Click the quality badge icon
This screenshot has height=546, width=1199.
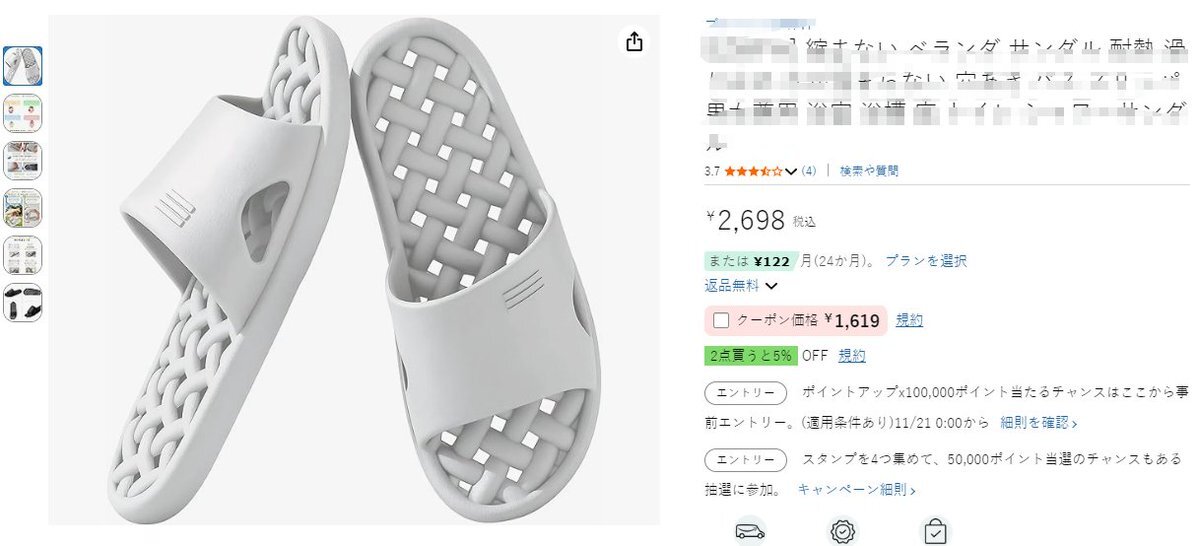[x=843, y=531]
